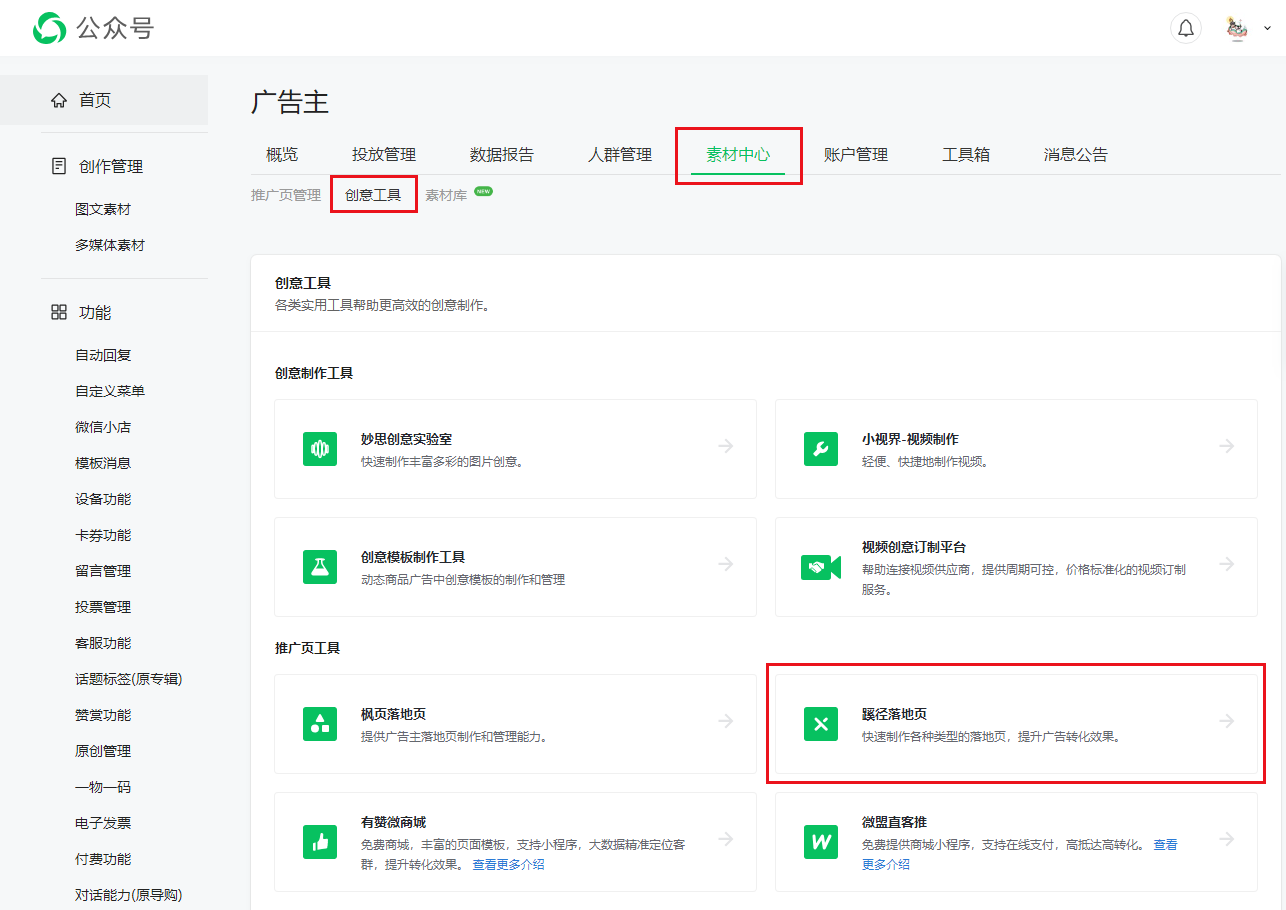Switch to 推广页管理 sub-tab

tap(286, 195)
